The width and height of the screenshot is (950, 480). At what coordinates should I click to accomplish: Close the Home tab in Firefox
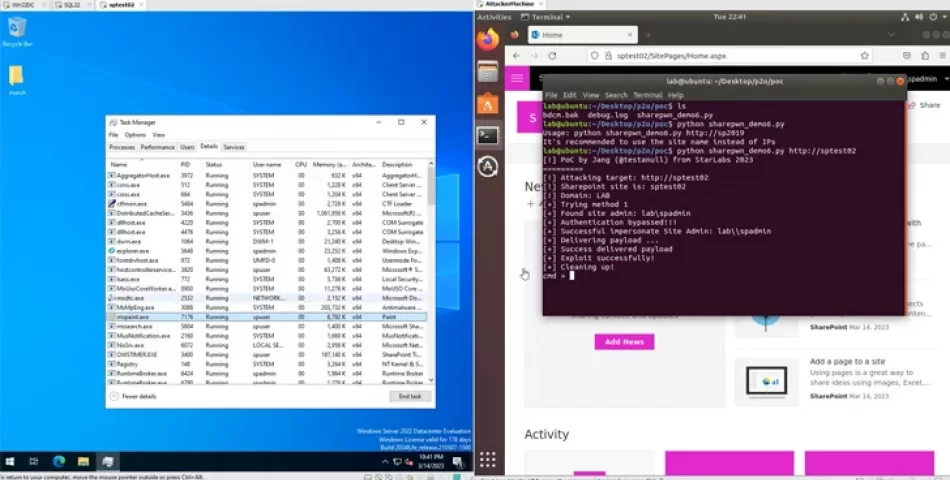(629, 35)
